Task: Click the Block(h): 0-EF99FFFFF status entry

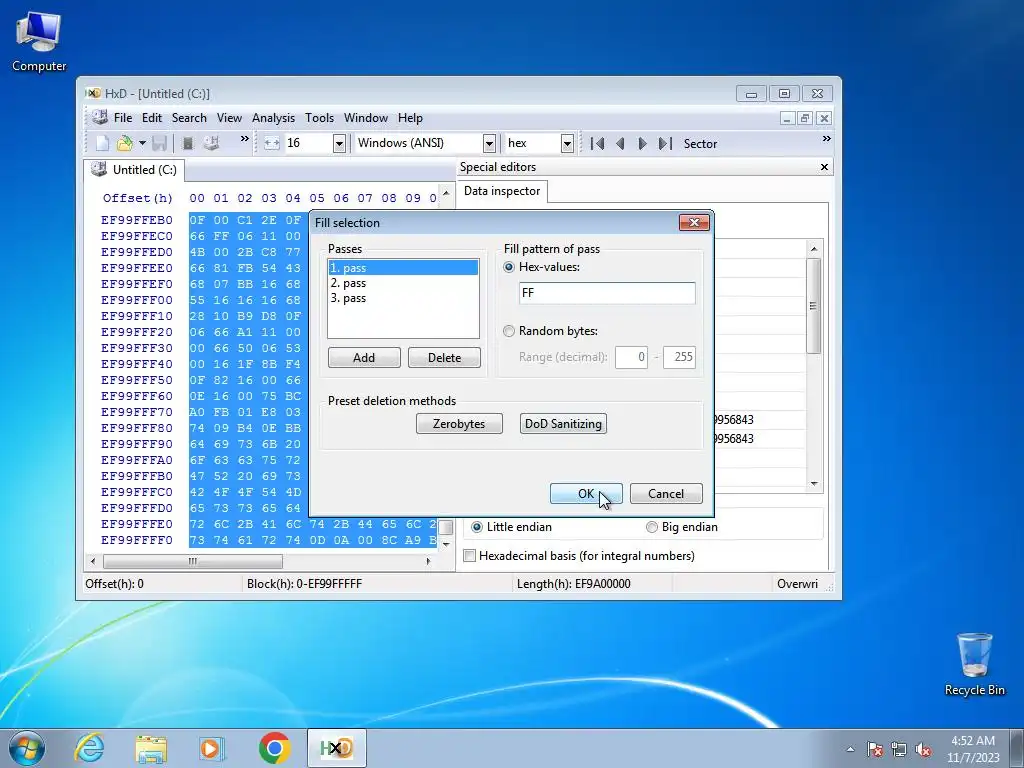Action: coord(304,584)
